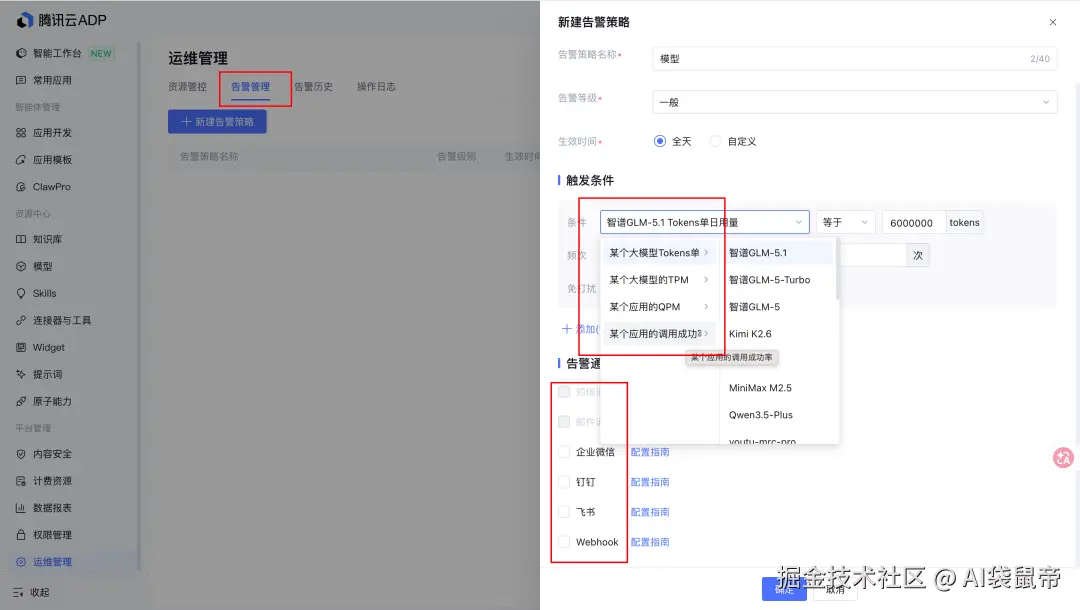Image resolution: width=1080 pixels, height=610 pixels.
Task: Collapse sidebar with 收起 icon
Action: coord(19,592)
